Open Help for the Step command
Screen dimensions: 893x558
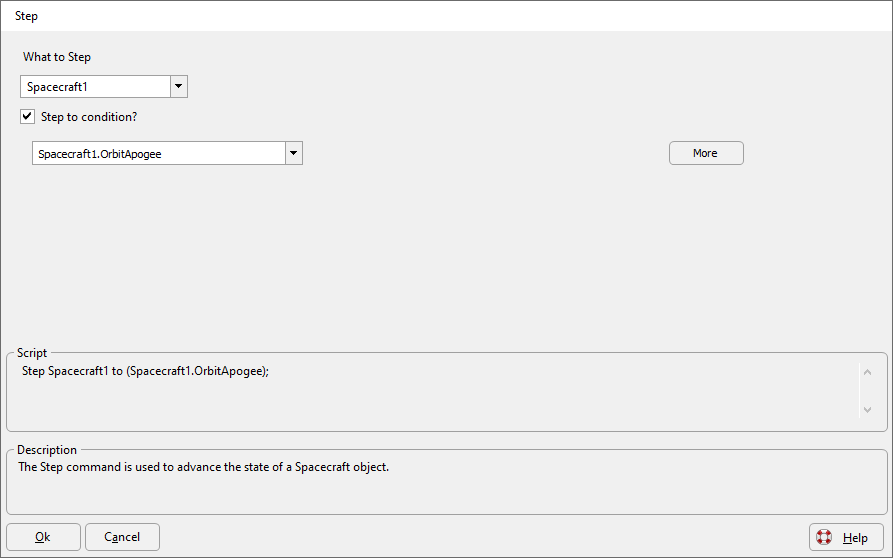coord(846,537)
